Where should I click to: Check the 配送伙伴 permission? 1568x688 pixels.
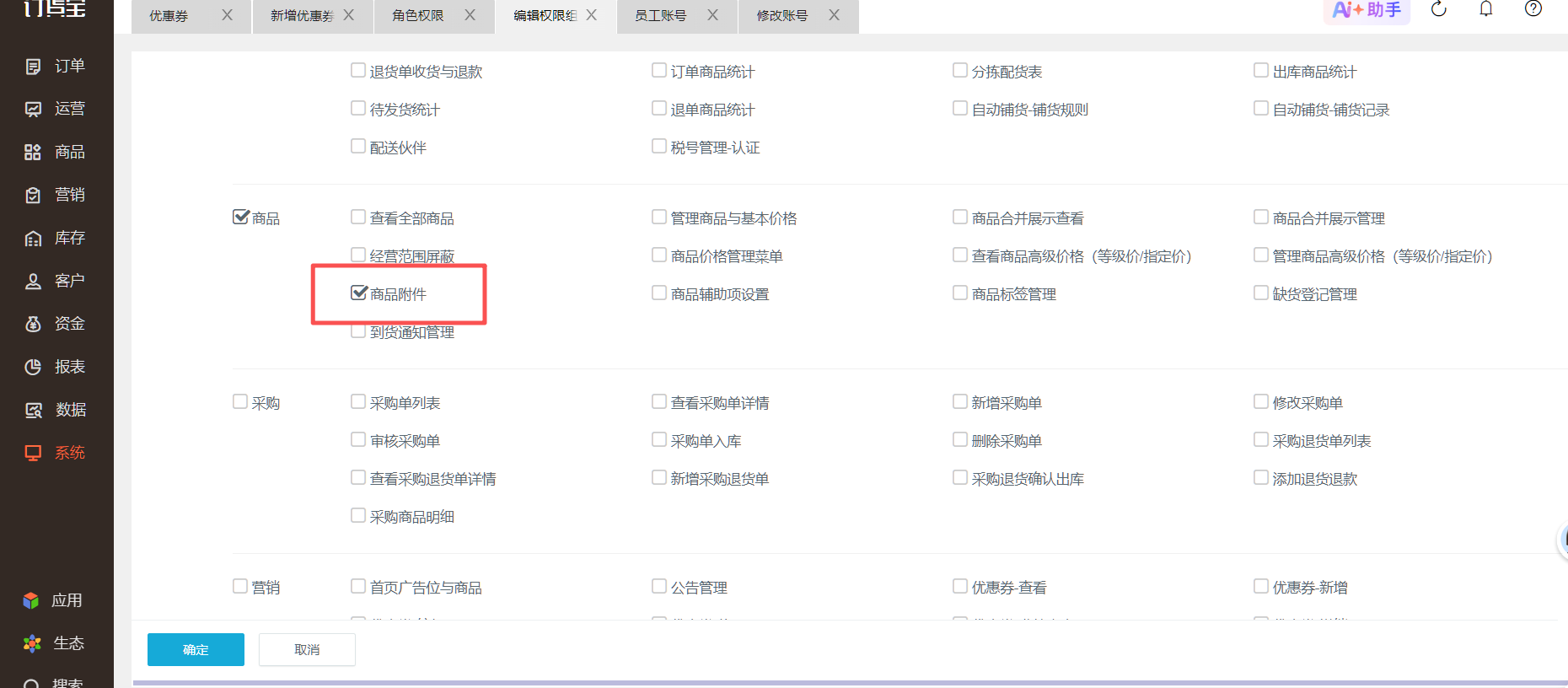click(x=358, y=147)
